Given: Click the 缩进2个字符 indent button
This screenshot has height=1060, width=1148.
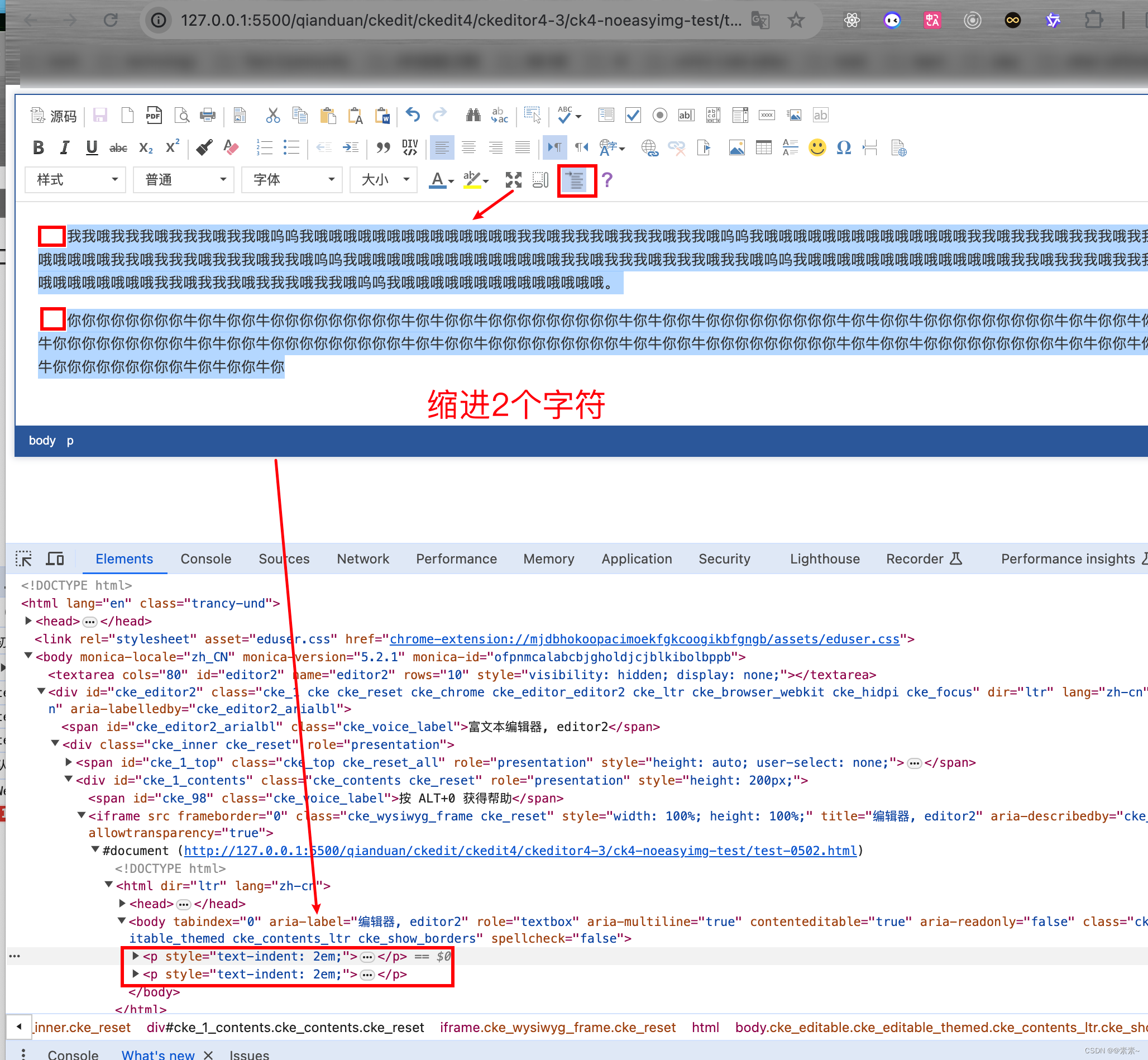Looking at the screenshot, I should pyautogui.click(x=575, y=180).
